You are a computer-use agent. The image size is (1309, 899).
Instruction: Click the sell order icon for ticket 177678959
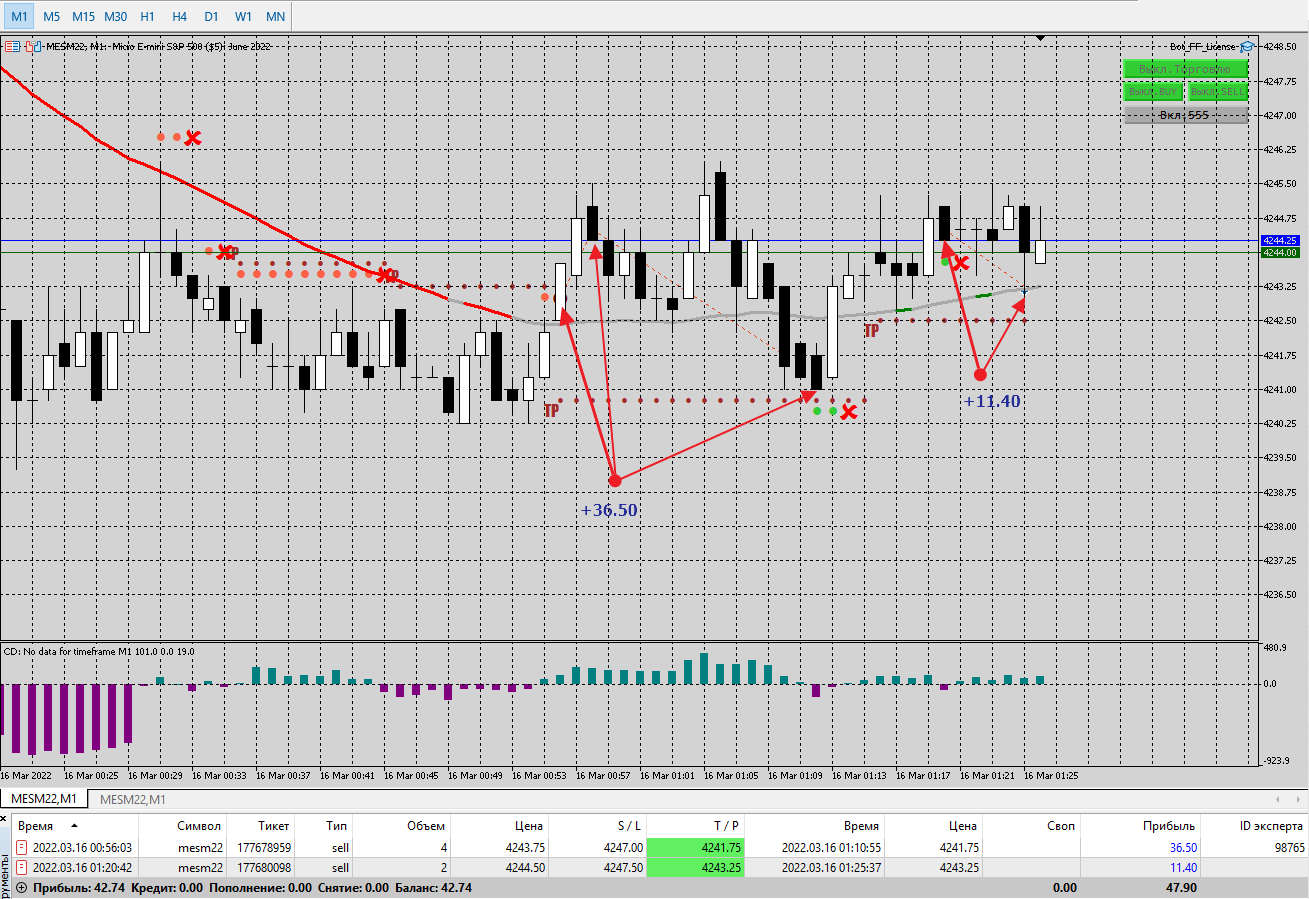coord(21,848)
